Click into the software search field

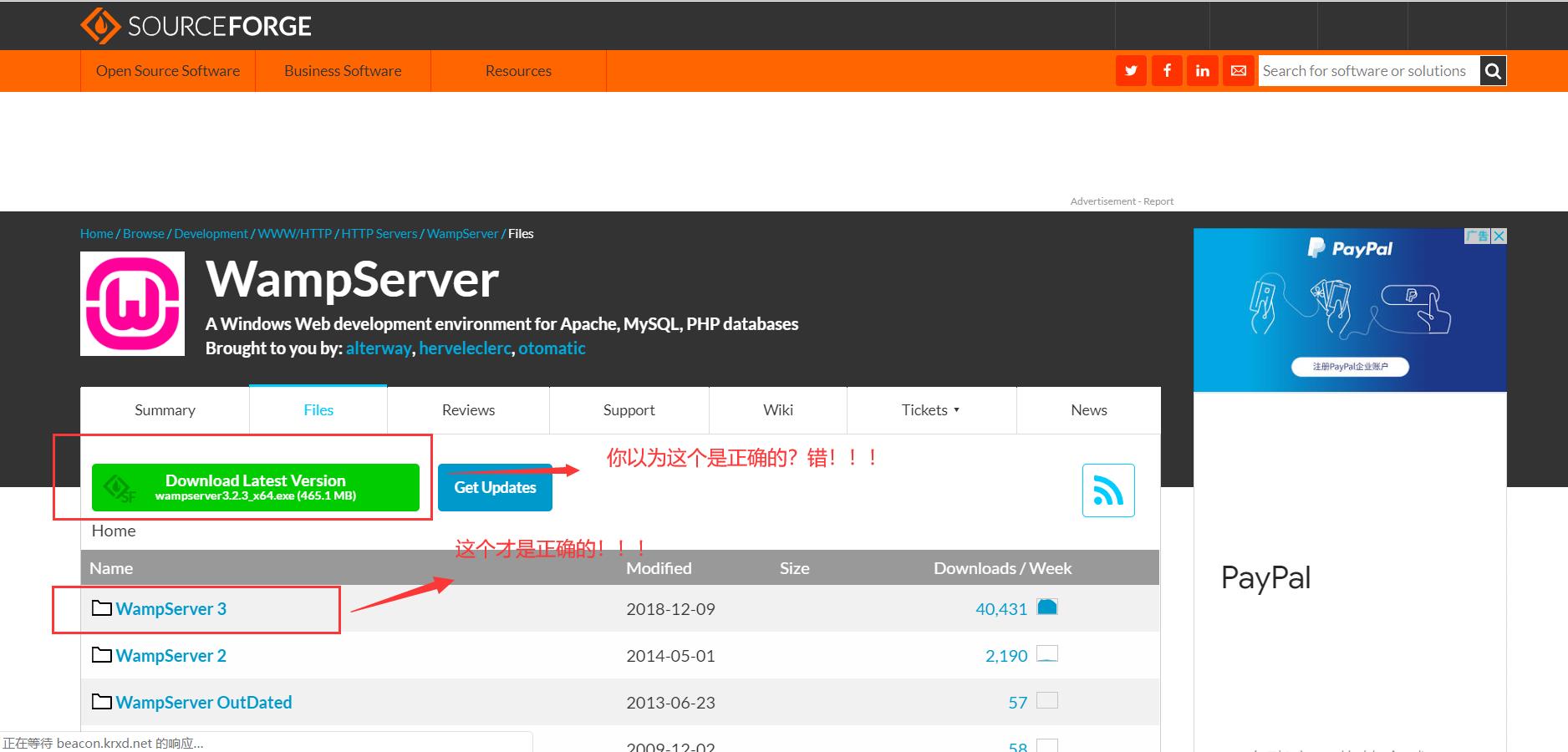click(1369, 71)
